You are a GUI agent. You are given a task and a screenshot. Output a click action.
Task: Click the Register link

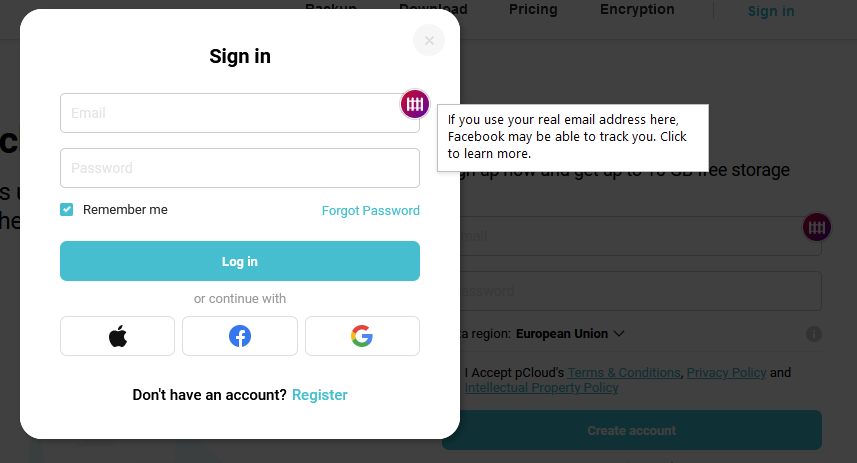tap(320, 395)
